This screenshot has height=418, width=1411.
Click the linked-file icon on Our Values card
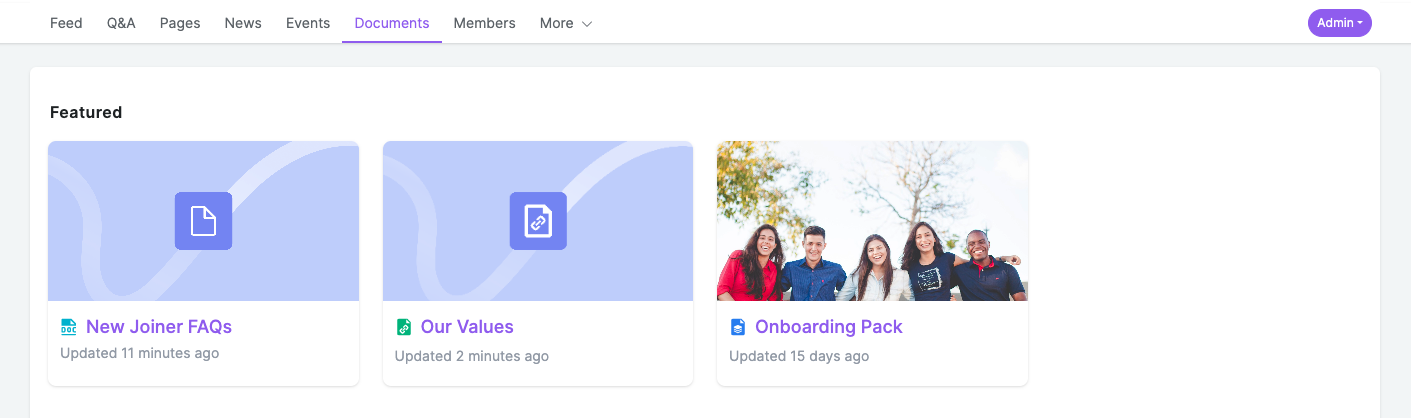[x=538, y=221]
